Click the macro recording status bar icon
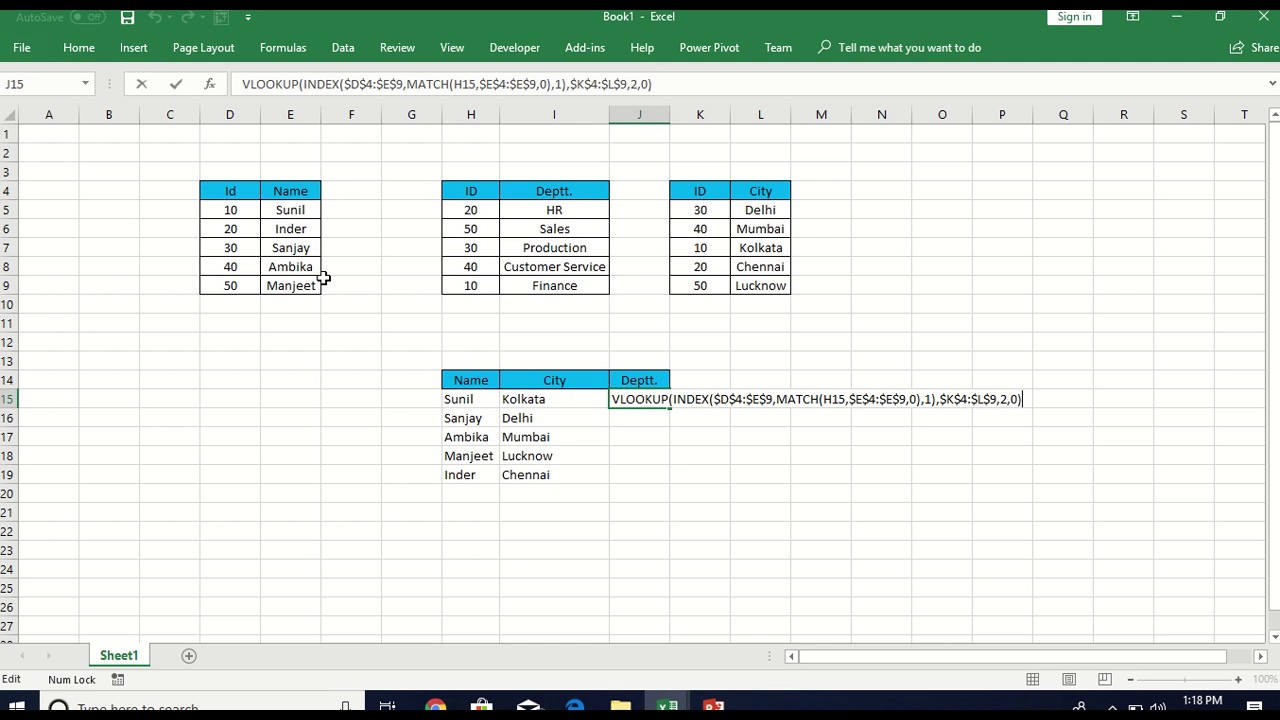The image size is (1280, 720). [x=118, y=680]
